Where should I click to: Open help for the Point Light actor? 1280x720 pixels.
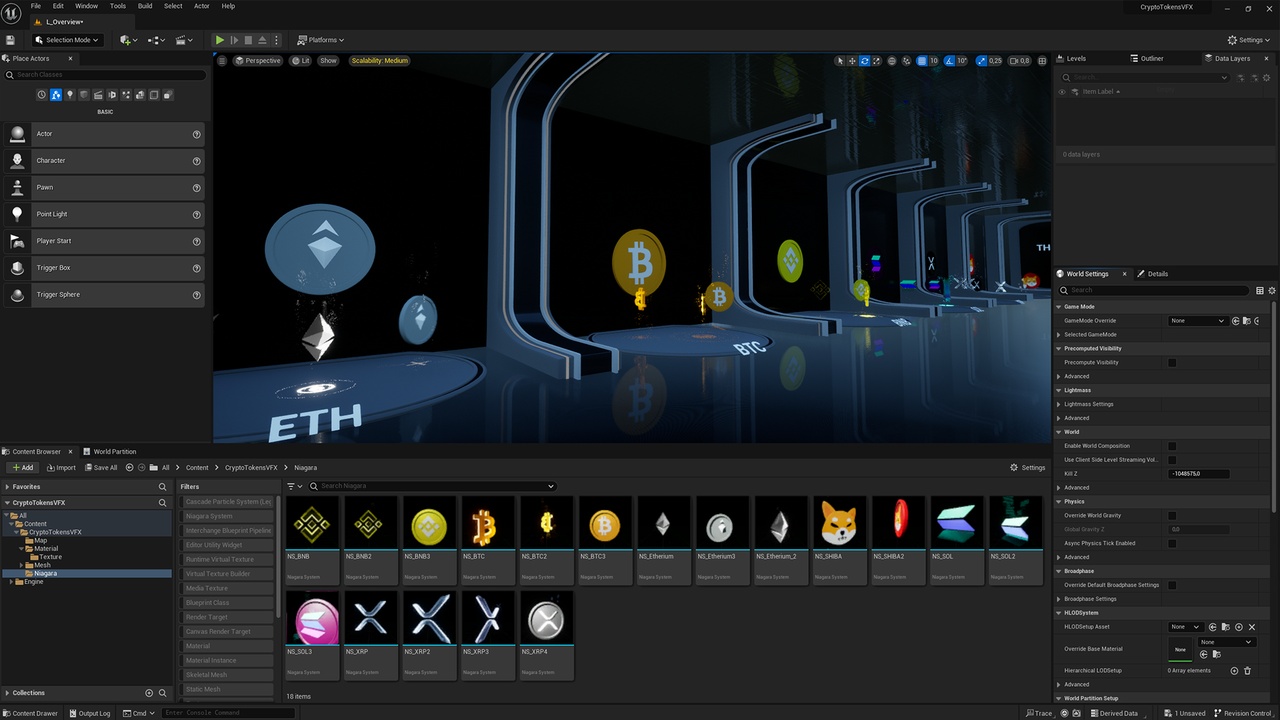click(197, 214)
